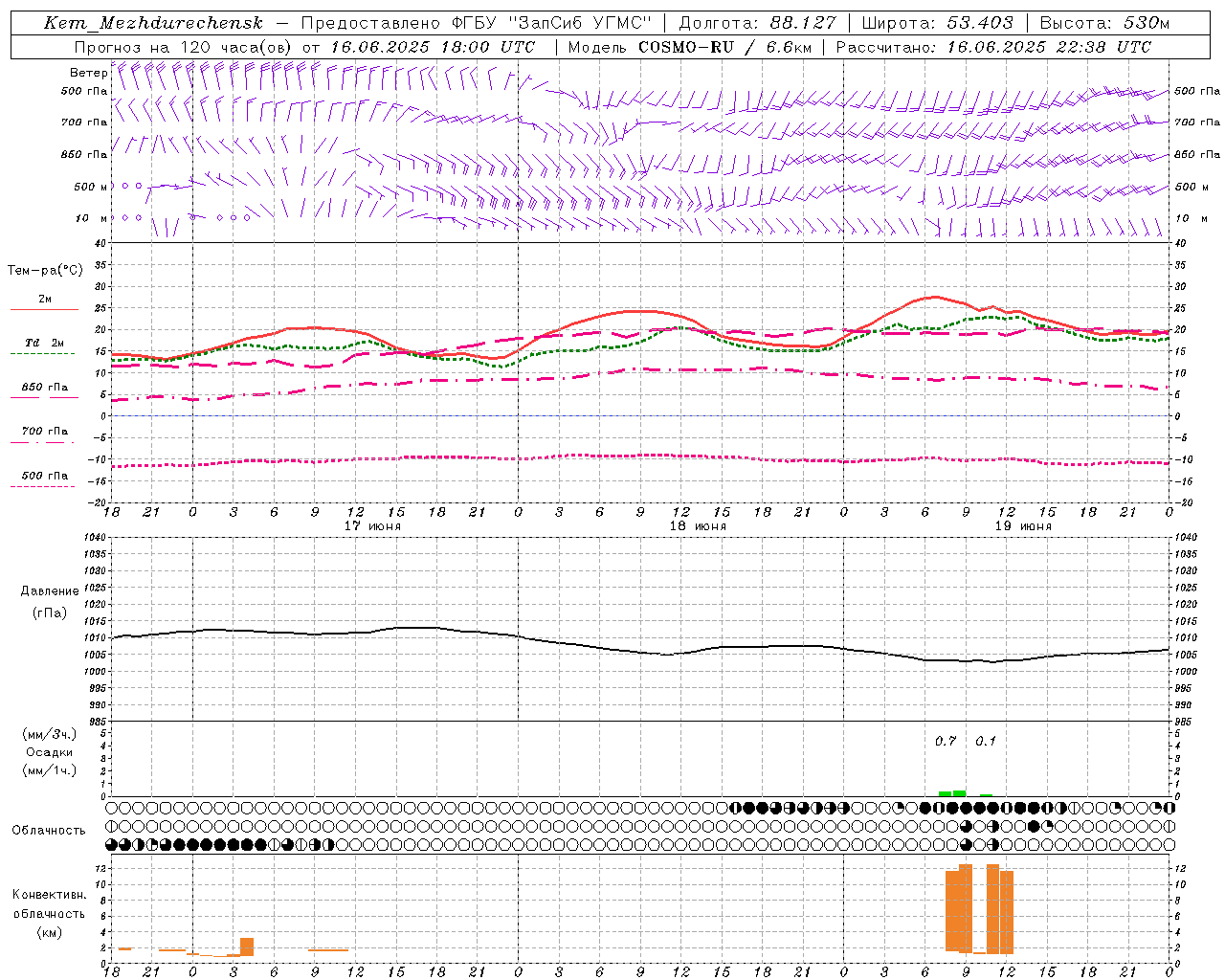This screenshot has height=980, width=1225.
Task: Click the Давление pressure panel label
Action: (50, 591)
